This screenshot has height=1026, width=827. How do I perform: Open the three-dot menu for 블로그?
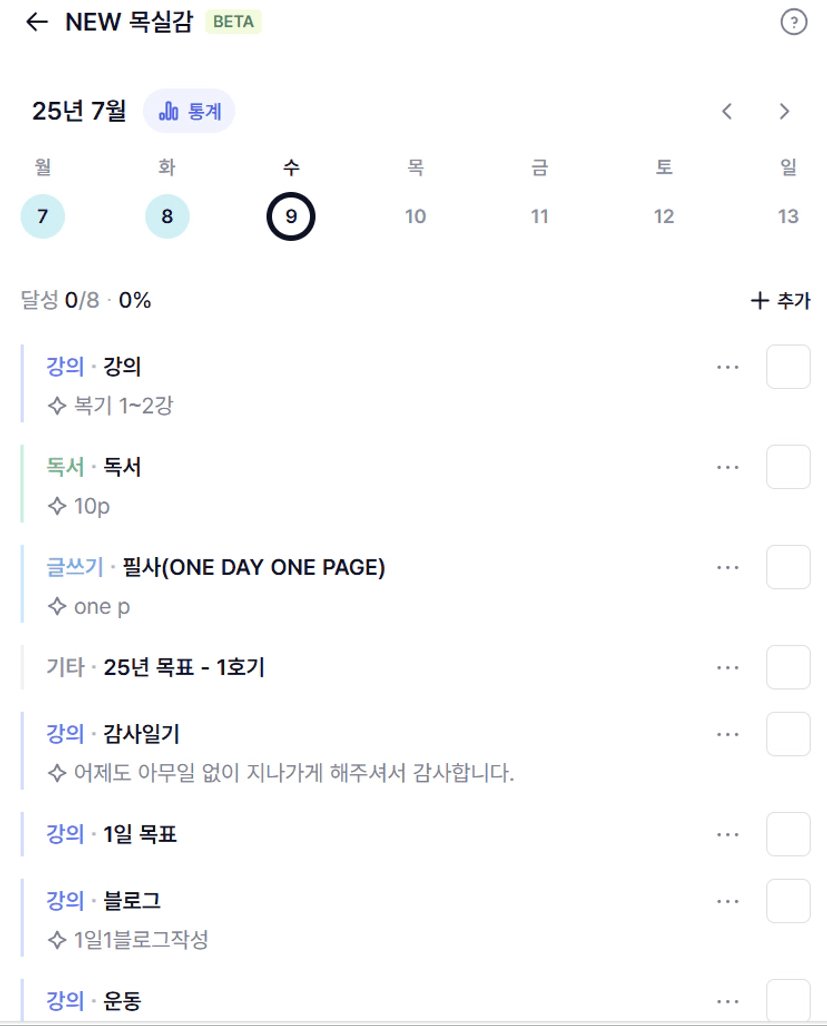coord(728,901)
